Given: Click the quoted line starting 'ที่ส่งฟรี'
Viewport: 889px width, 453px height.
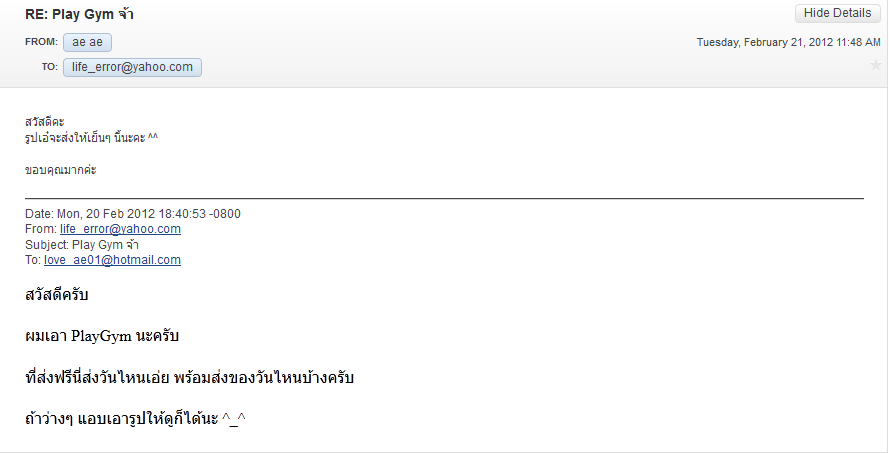Looking at the screenshot, I should tap(189, 378).
